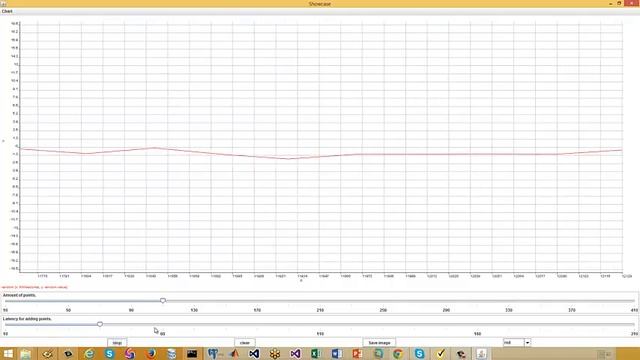Click the clear button
The width and height of the screenshot is (640, 360).
click(x=245, y=343)
